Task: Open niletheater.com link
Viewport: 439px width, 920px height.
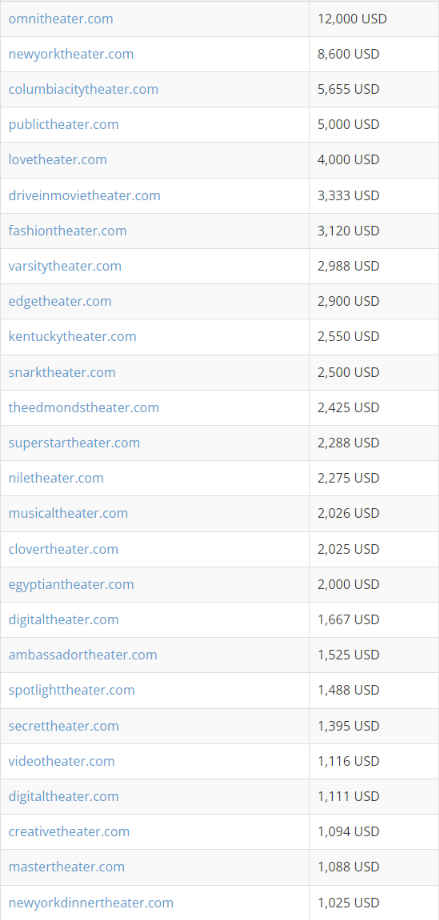Action: (x=56, y=478)
